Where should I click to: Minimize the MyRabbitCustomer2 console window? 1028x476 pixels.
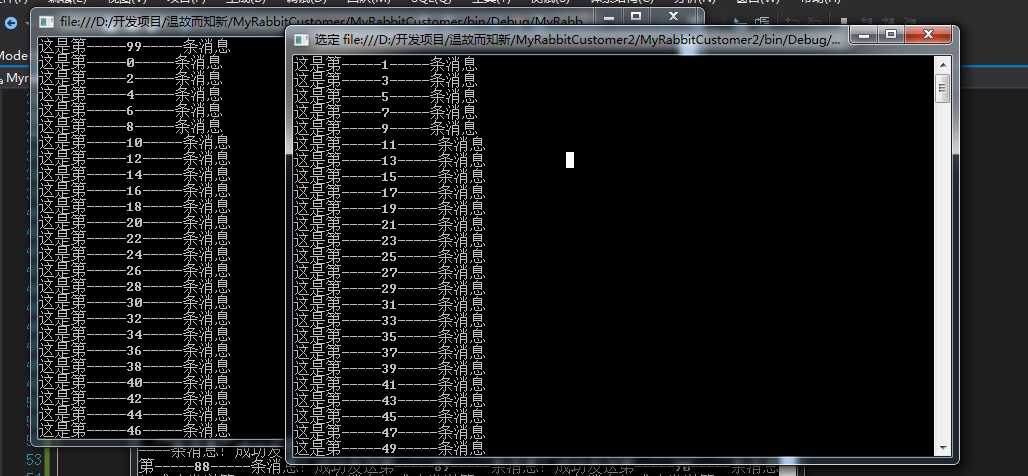[865, 35]
